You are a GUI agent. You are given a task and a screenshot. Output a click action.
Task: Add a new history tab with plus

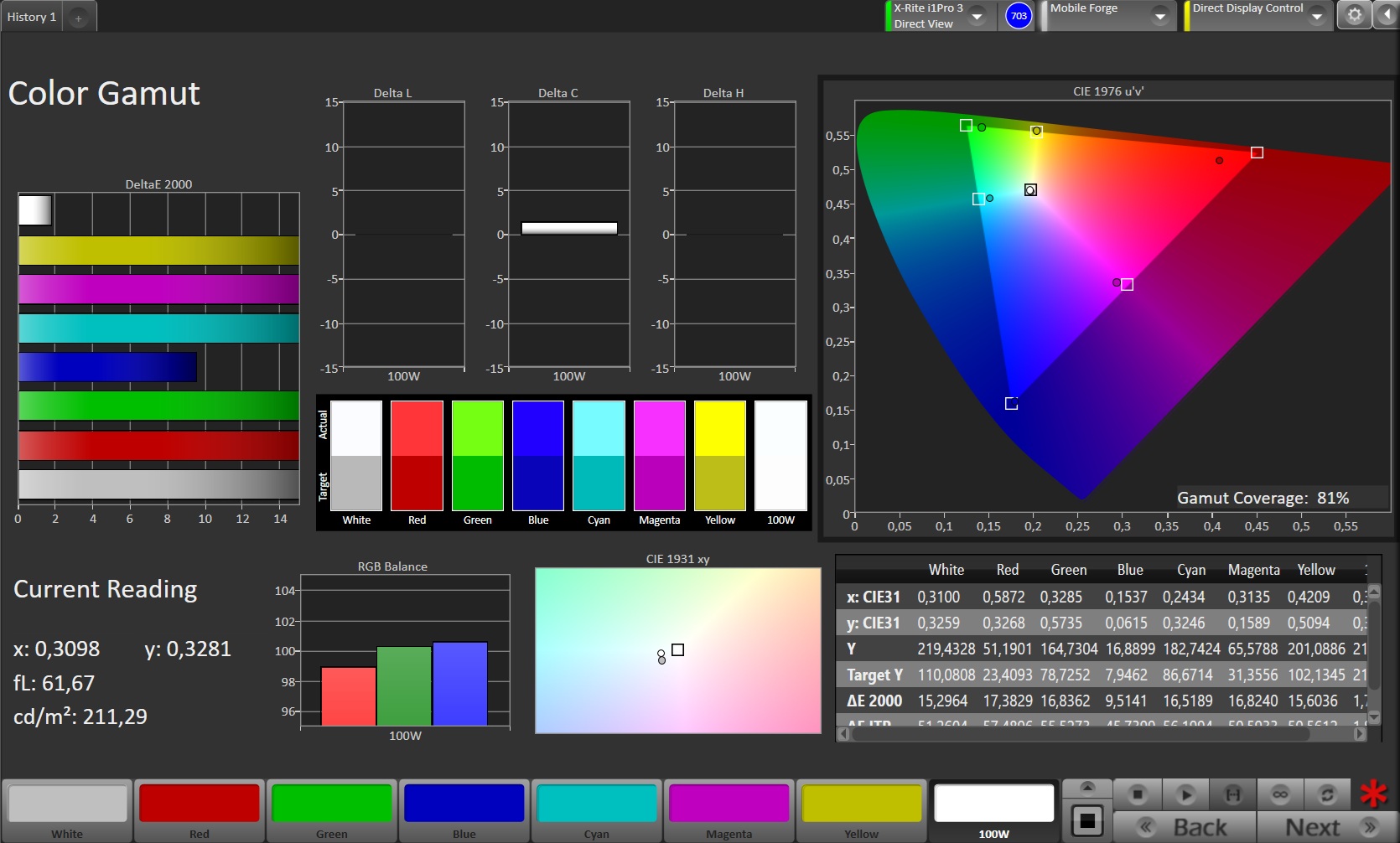point(78,18)
